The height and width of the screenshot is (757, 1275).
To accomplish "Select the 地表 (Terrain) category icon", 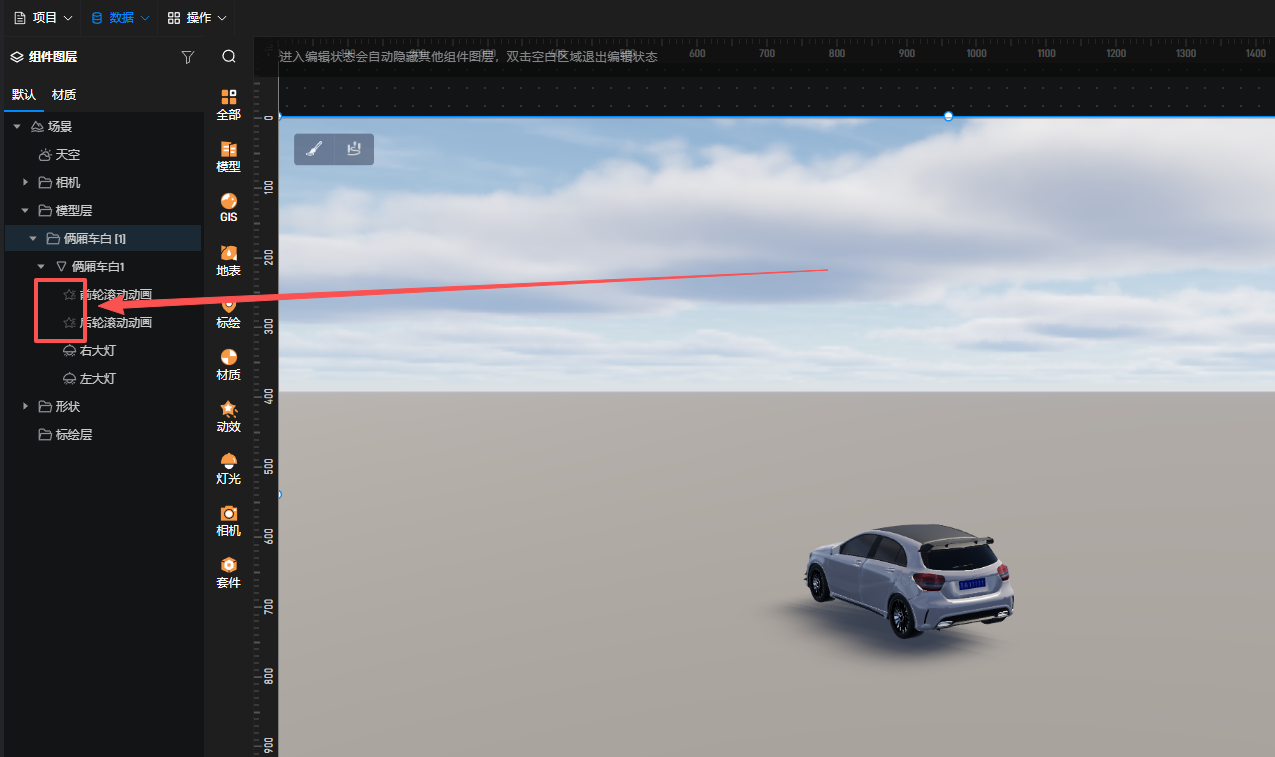I will coord(228,259).
